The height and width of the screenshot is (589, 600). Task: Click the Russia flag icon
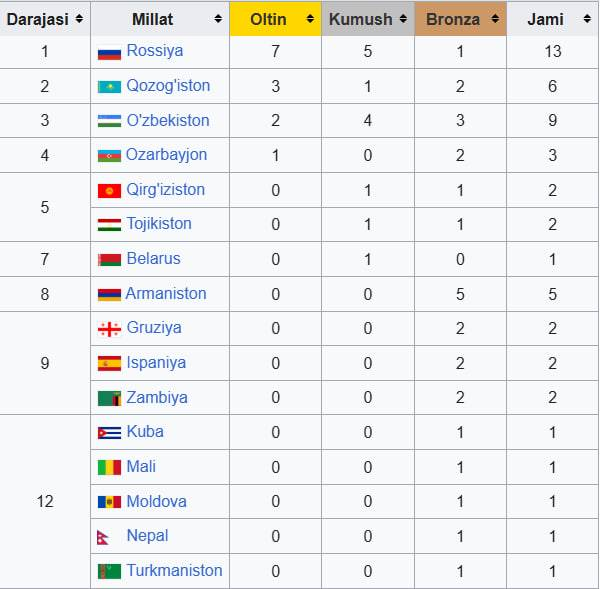pos(109,52)
